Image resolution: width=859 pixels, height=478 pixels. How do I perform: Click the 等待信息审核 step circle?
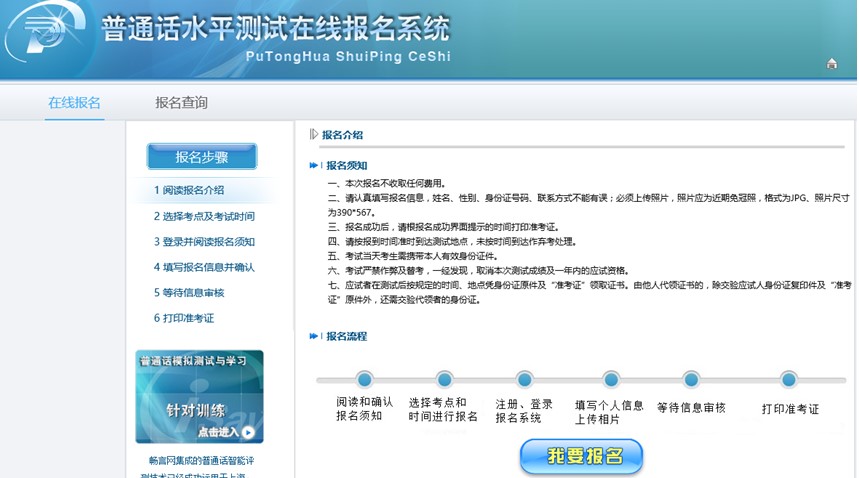pos(690,380)
